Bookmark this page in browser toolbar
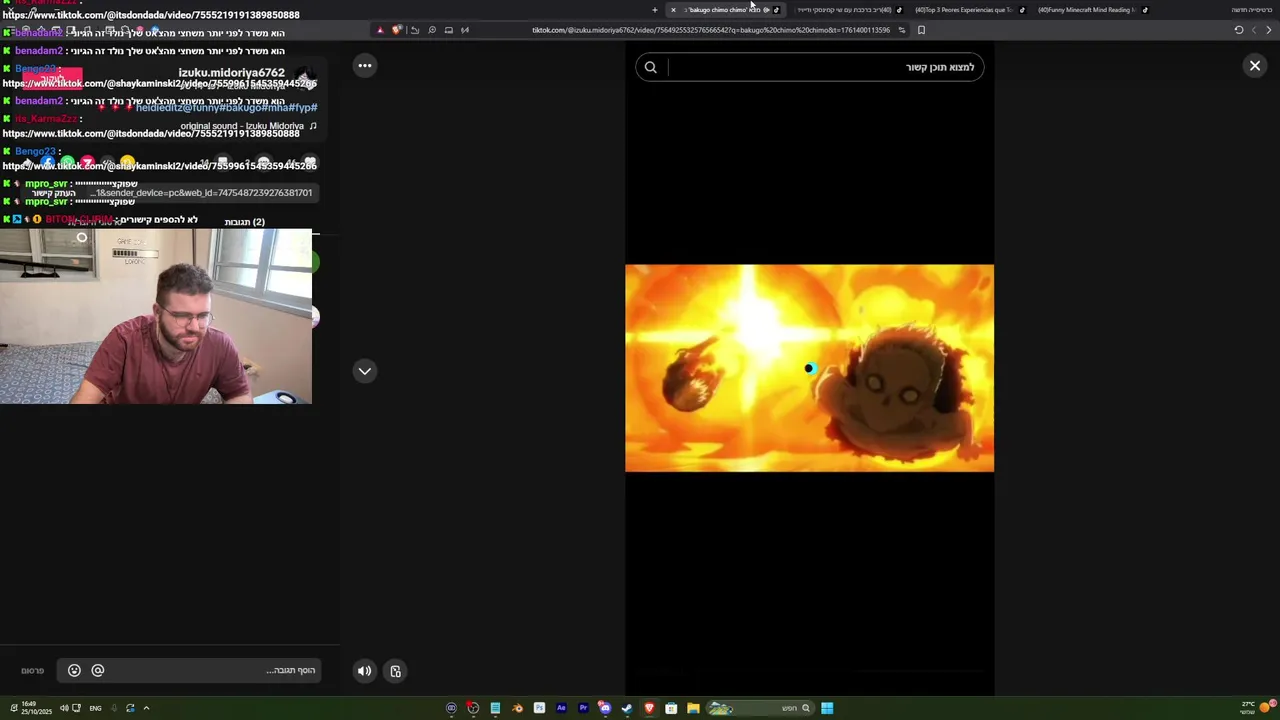This screenshot has height=720, width=1280. coord(921,30)
